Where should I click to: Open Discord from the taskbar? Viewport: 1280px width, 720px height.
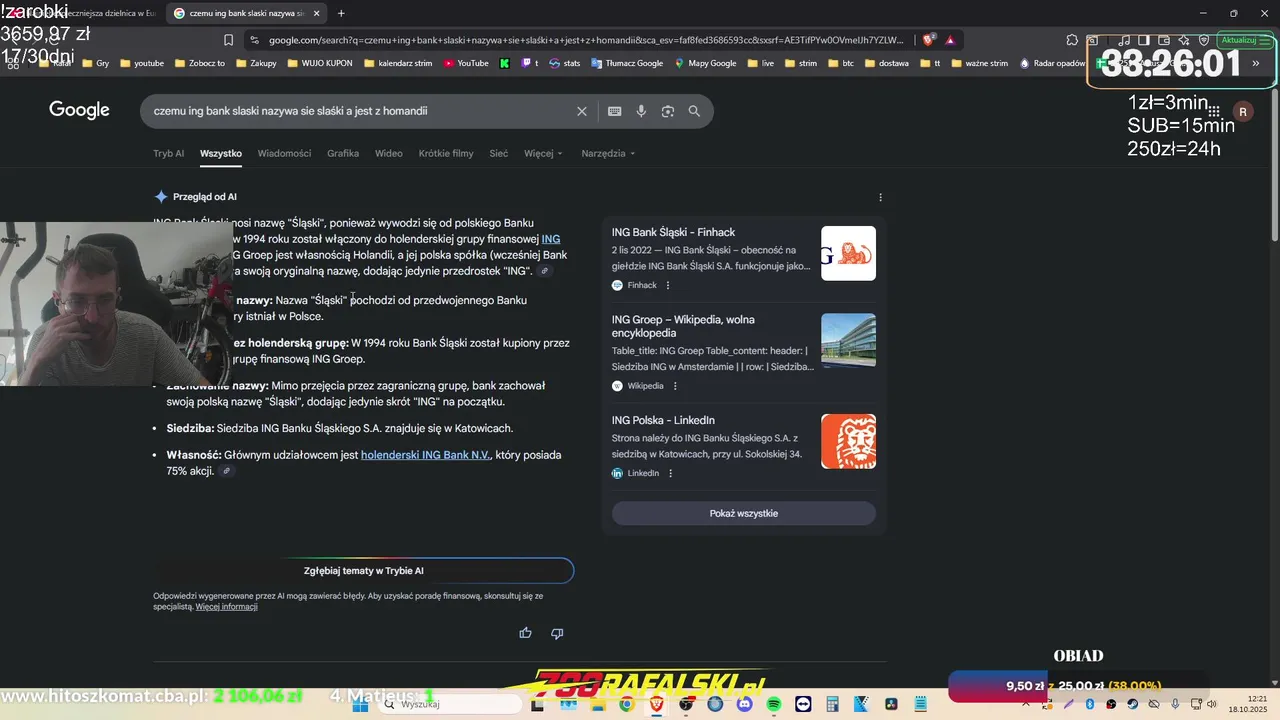[744, 705]
